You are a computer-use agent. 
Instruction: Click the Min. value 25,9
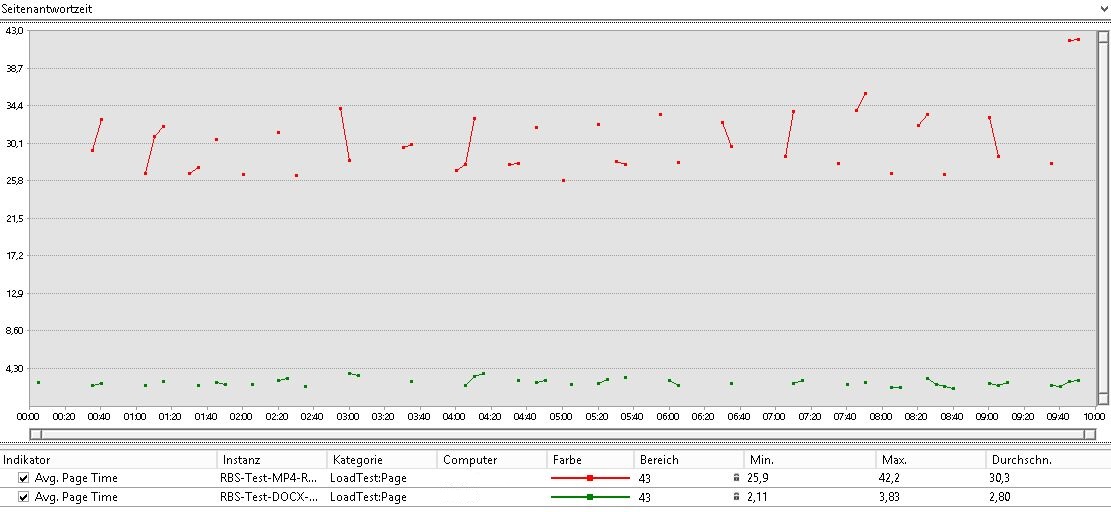[x=757, y=478]
